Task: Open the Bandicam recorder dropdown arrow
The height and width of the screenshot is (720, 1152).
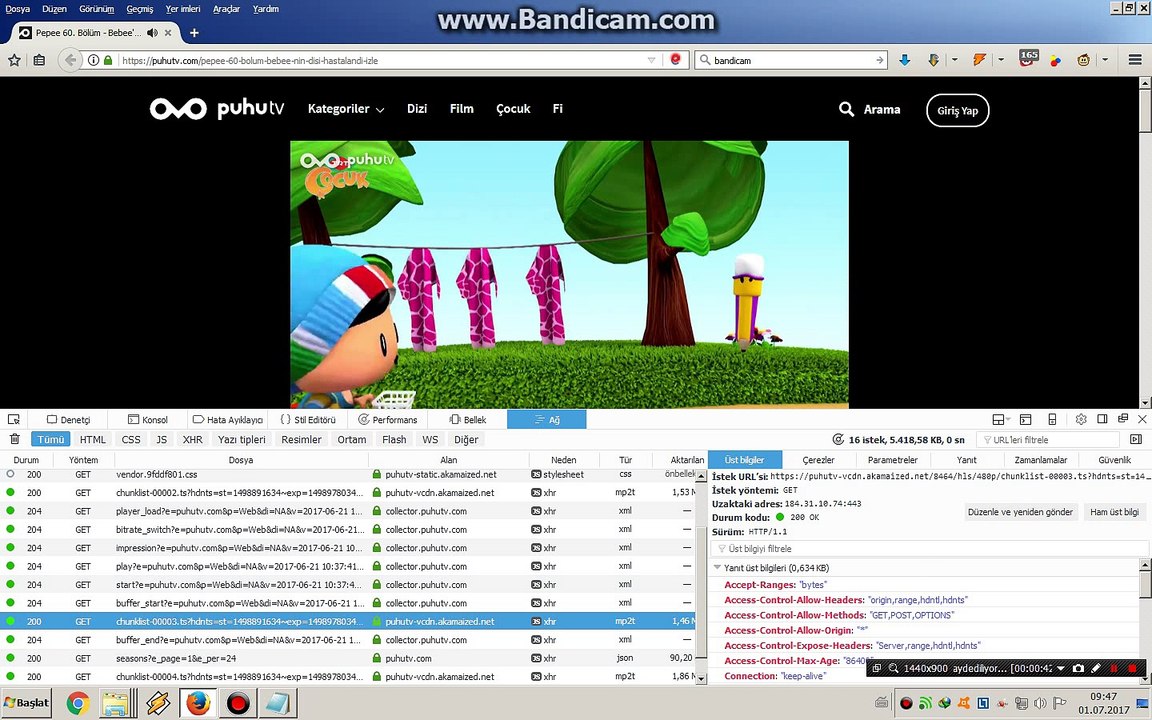Action: tap(1060, 669)
